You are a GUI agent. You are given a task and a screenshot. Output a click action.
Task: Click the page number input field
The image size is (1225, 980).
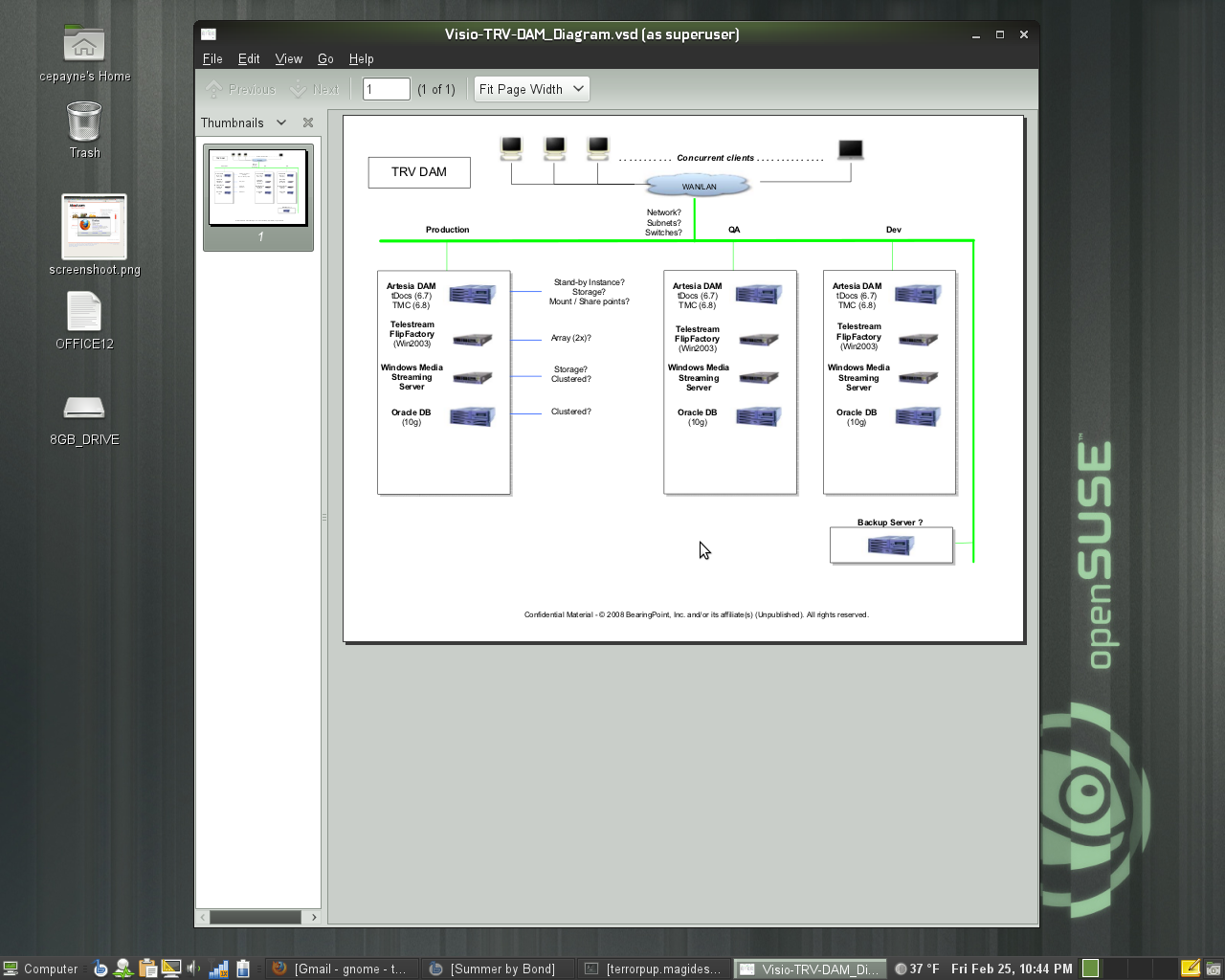pos(386,89)
